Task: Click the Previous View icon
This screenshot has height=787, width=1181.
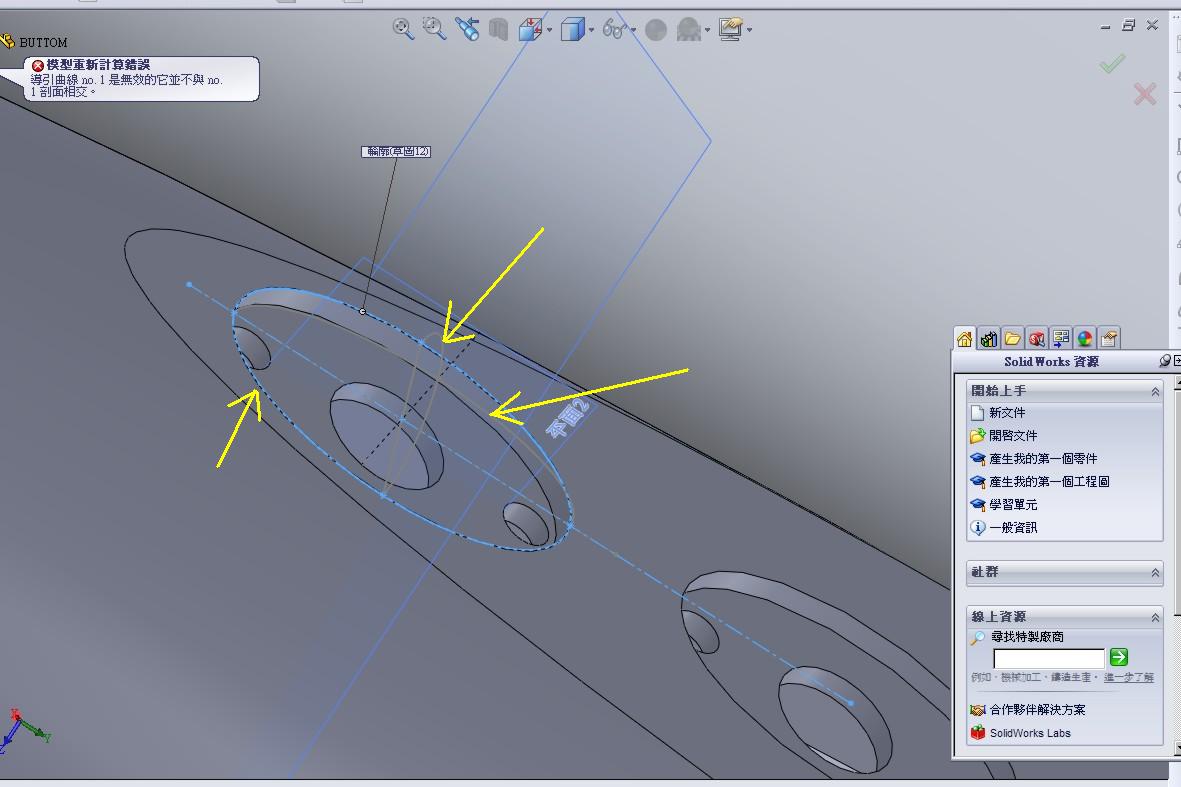Action: click(467, 29)
